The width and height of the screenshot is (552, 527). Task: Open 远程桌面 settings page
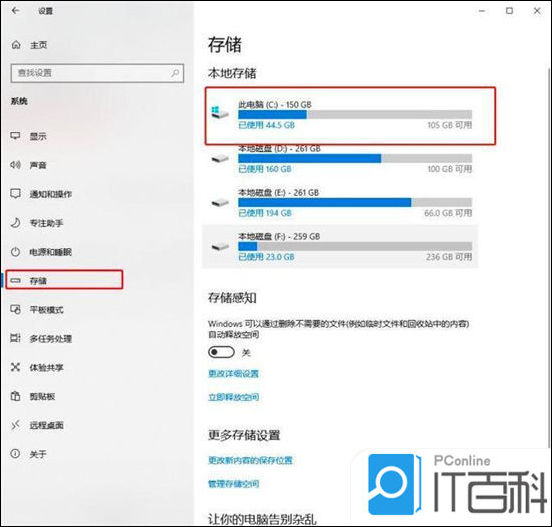tap(46, 425)
